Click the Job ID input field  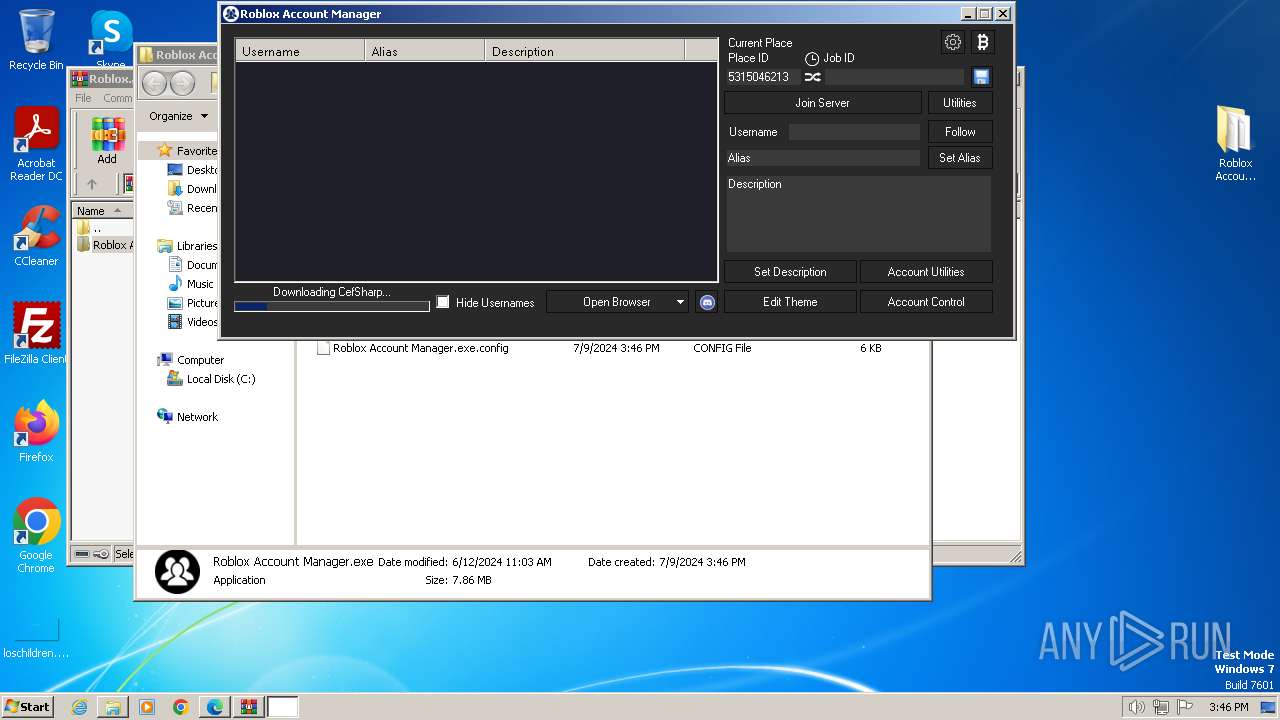click(x=894, y=77)
